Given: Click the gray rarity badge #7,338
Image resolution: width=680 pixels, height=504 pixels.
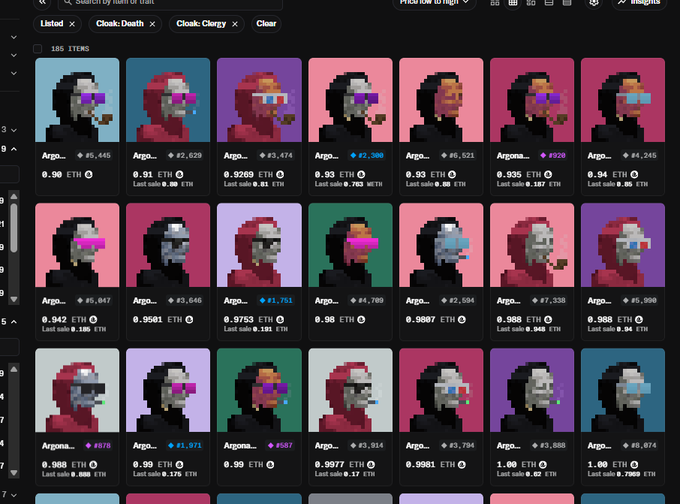Looking at the screenshot, I should pos(549,300).
